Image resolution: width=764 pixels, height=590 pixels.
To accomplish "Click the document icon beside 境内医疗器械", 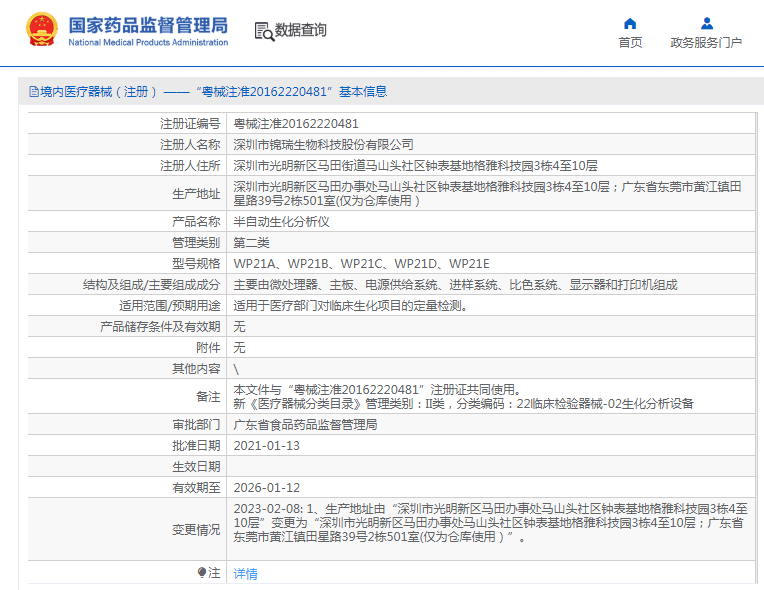I will [34, 92].
